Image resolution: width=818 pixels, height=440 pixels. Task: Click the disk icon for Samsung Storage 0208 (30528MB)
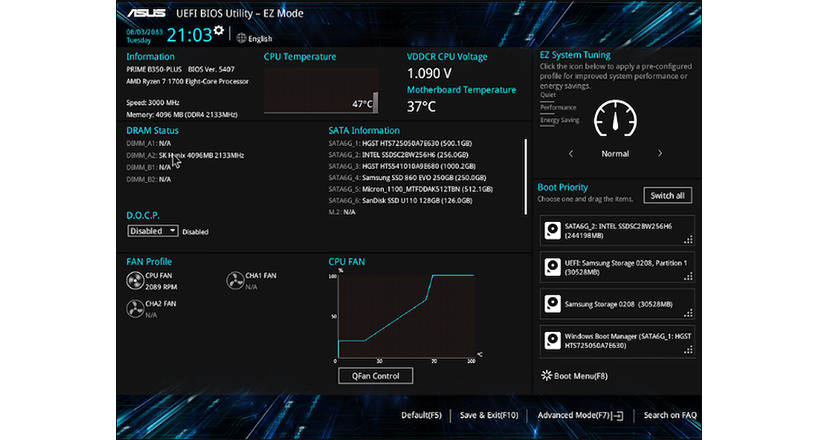pyautogui.click(x=552, y=304)
